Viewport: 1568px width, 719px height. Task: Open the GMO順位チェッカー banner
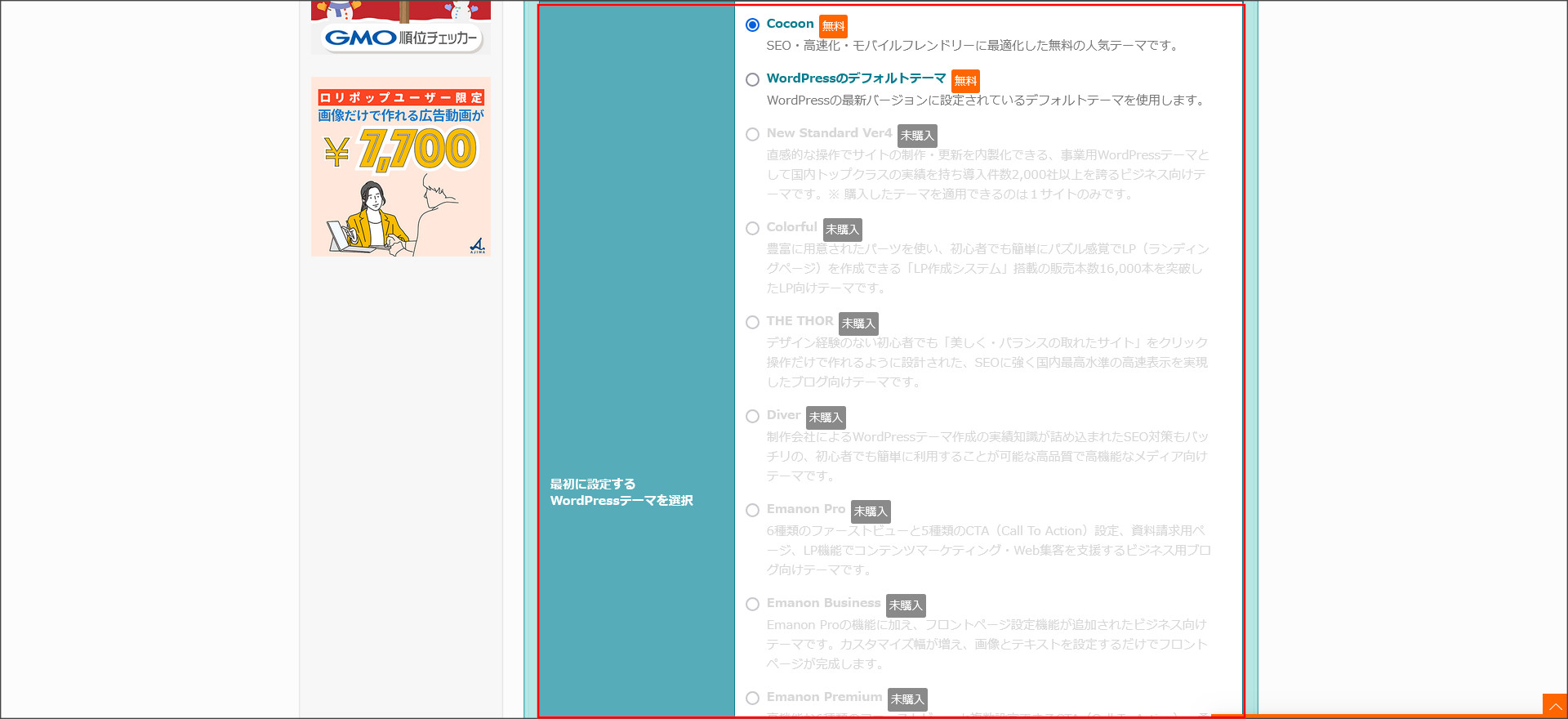coord(401,28)
